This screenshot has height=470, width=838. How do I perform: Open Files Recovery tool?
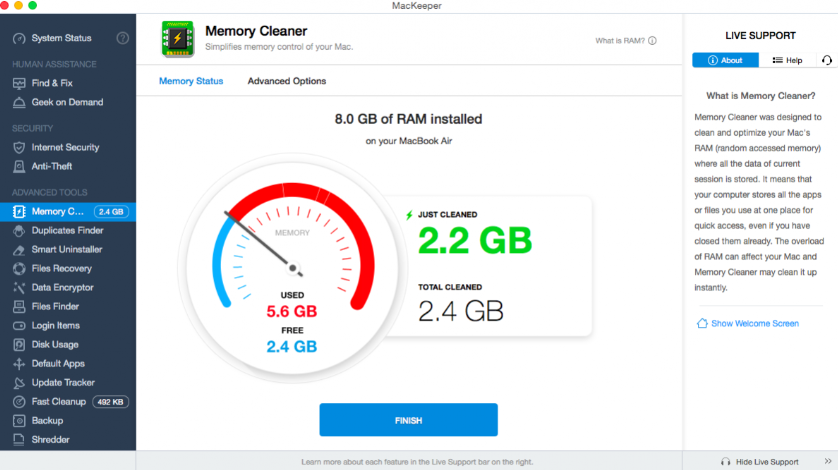[61, 268]
